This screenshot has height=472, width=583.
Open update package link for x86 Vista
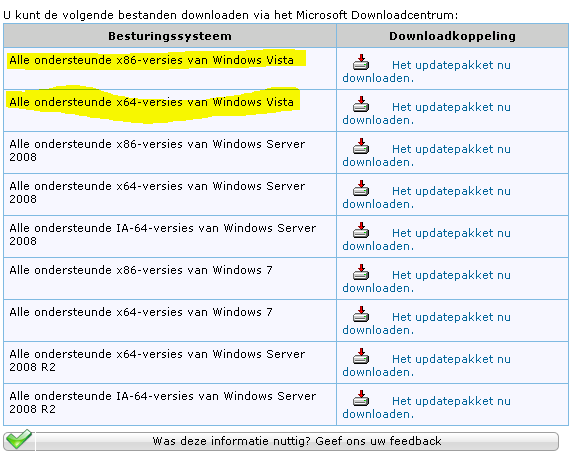(x=426, y=71)
